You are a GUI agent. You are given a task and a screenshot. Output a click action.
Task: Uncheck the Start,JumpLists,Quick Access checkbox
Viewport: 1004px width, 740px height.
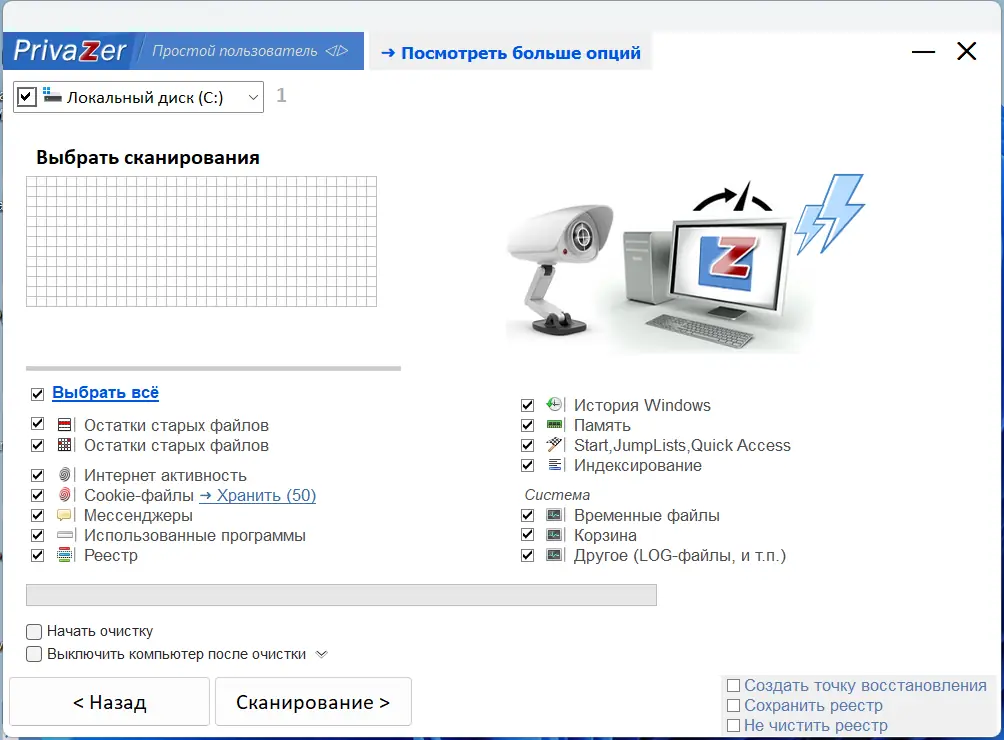tap(527, 444)
